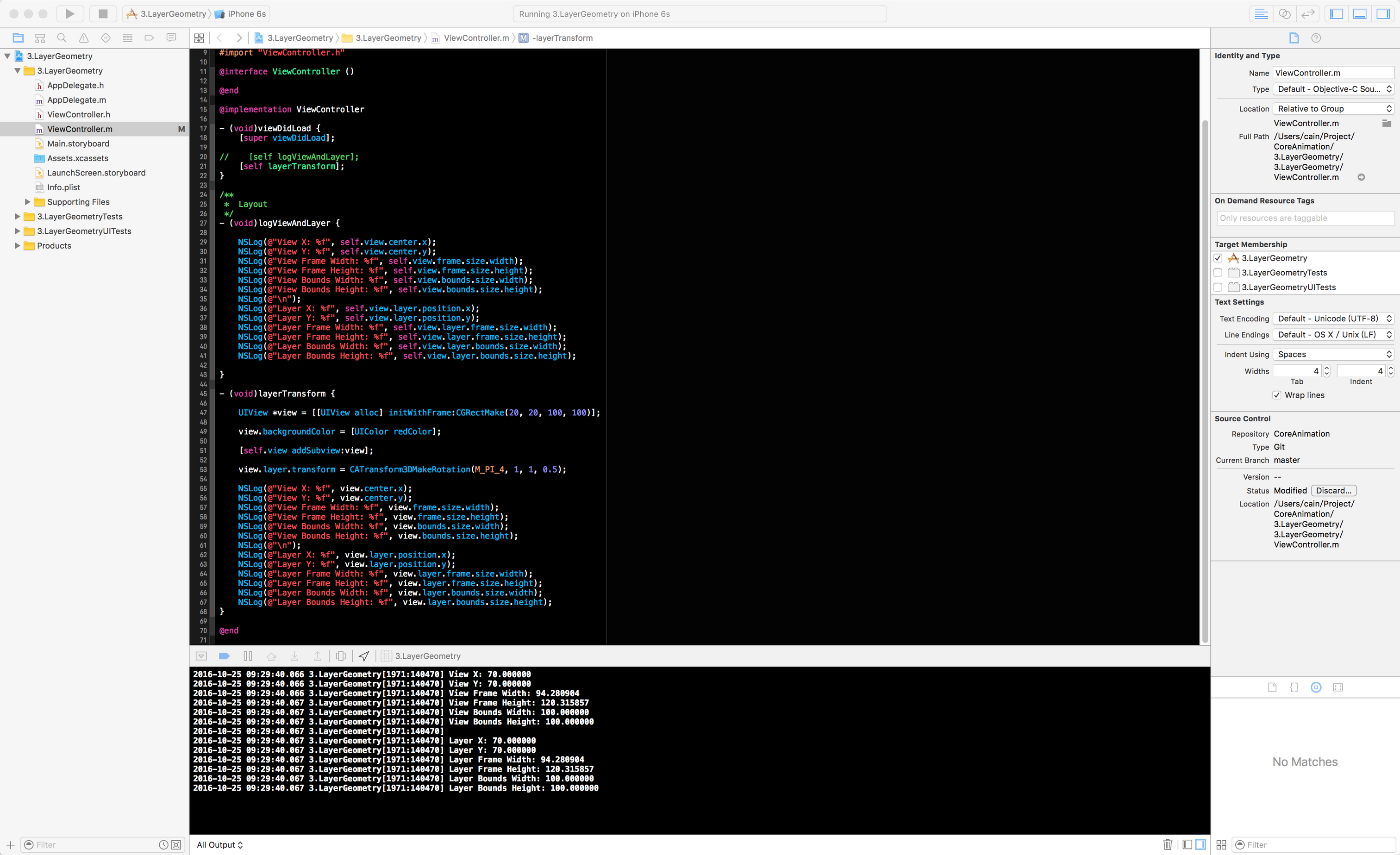The width and height of the screenshot is (1400, 855).
Task: Open the Quick Help inspector
Action: tap(1316, 38)
